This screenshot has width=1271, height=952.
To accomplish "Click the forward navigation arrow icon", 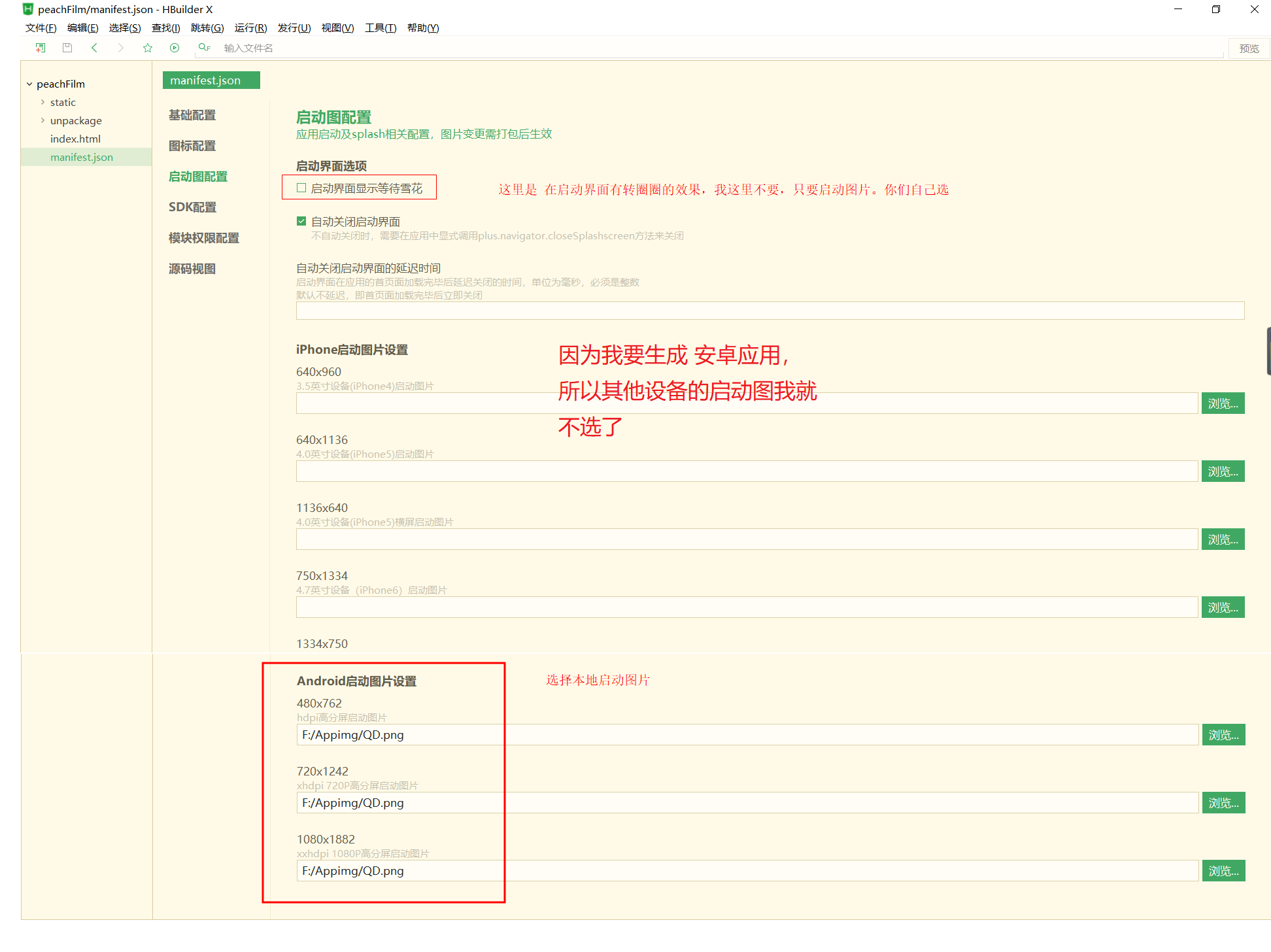I will click(x=121, y=47).
